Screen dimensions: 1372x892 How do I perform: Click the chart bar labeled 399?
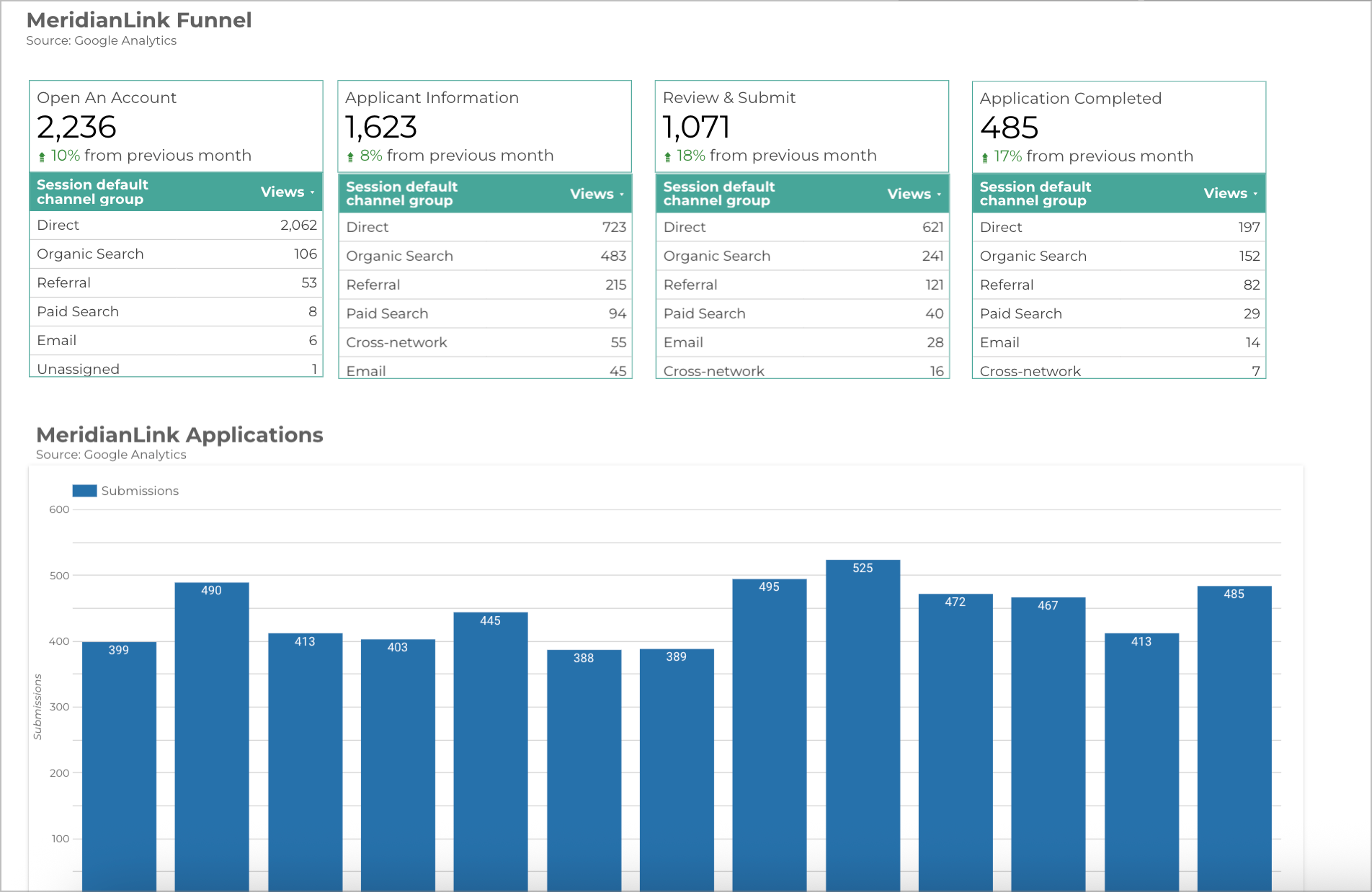coord(119,766)
